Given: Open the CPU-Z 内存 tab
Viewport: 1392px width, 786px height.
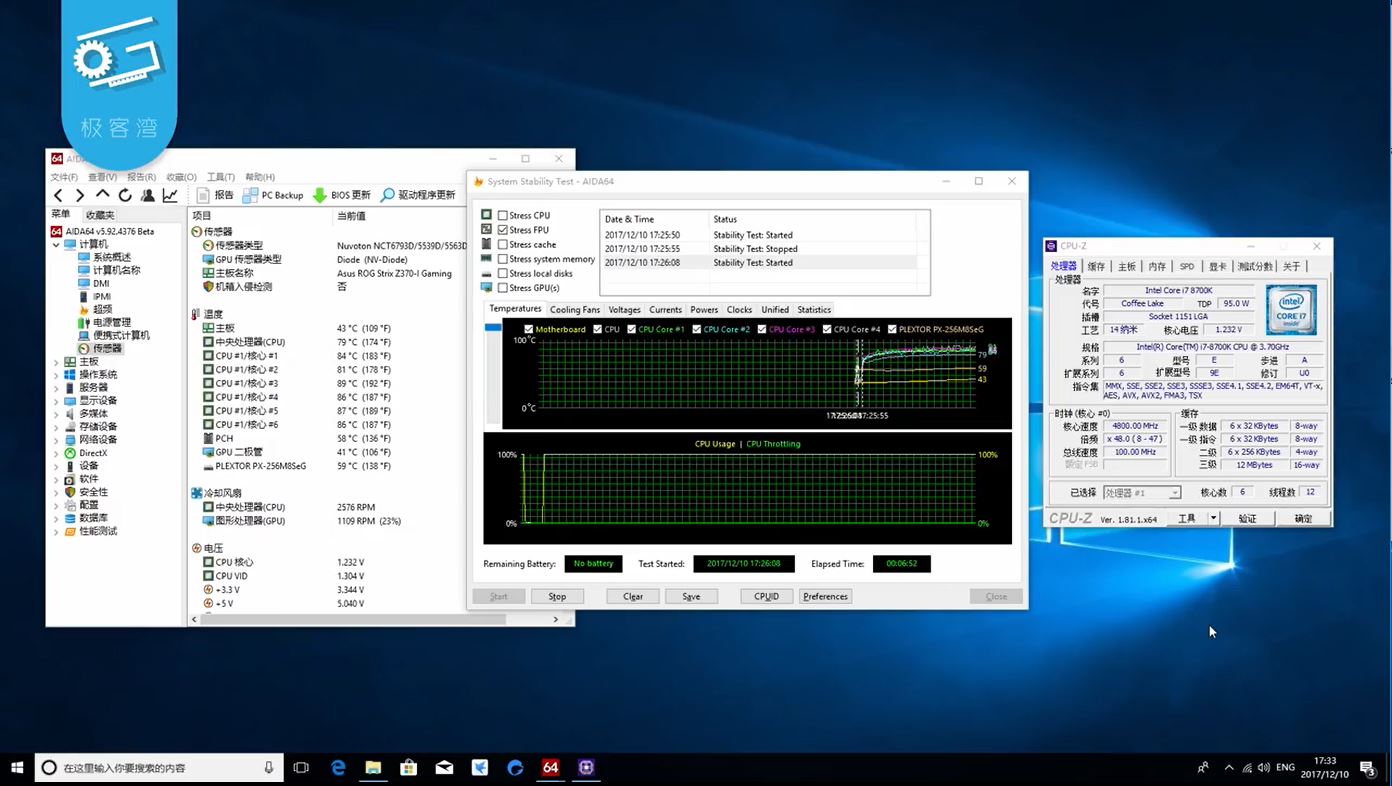Looking at the screenshot, I should tap(1157, 267).
